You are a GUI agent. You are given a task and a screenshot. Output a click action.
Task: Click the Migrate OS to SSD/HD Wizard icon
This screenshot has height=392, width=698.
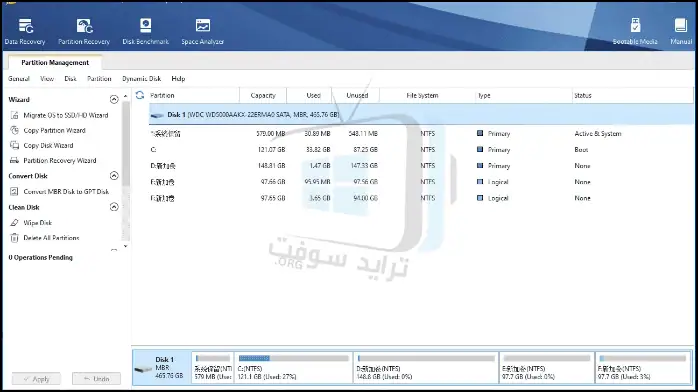click(x=14, y=115)
